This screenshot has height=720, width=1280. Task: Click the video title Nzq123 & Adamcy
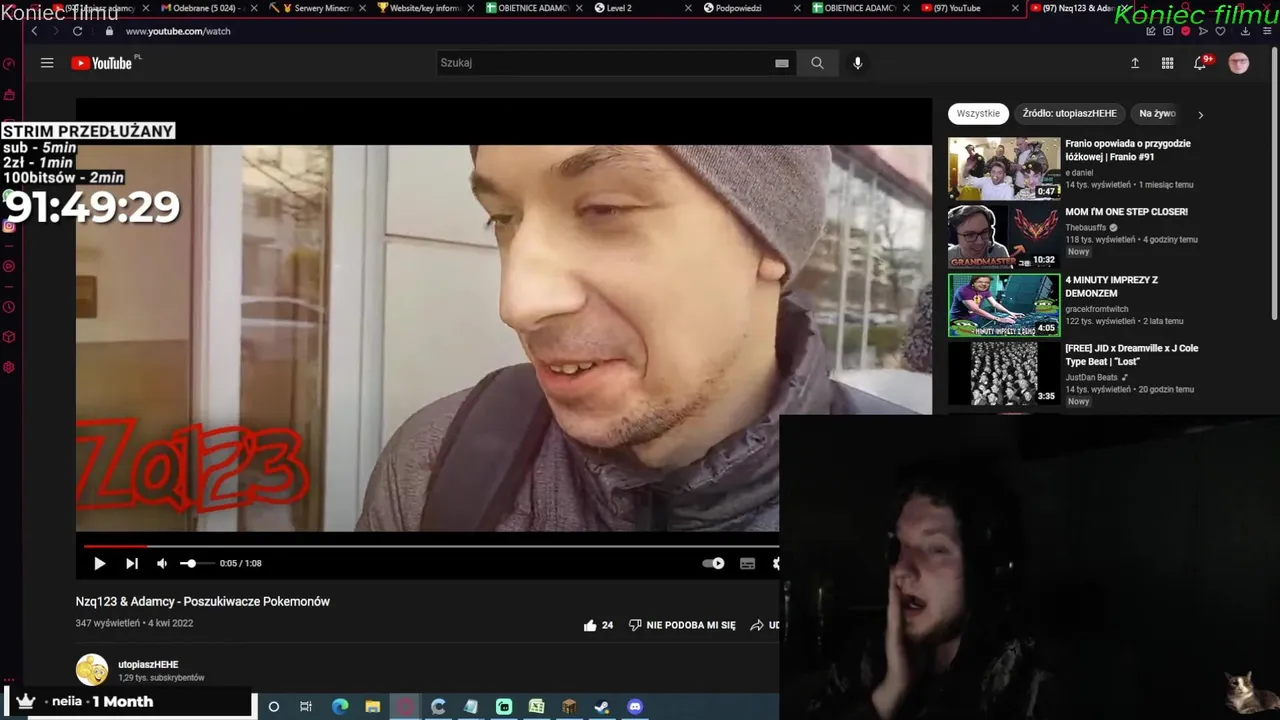pos(203,602)
